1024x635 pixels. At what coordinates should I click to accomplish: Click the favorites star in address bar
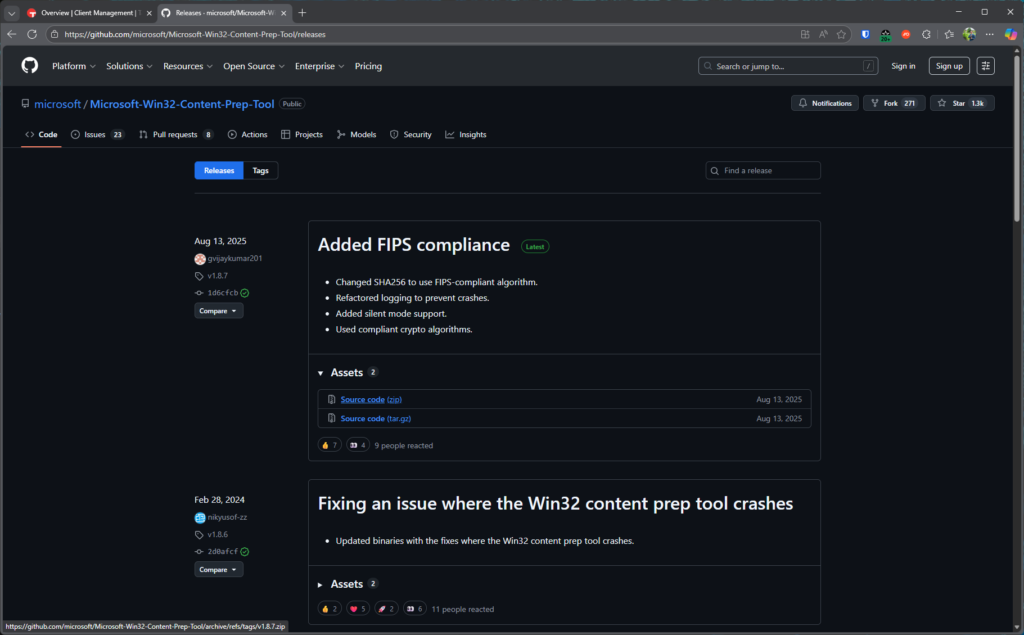841,34
